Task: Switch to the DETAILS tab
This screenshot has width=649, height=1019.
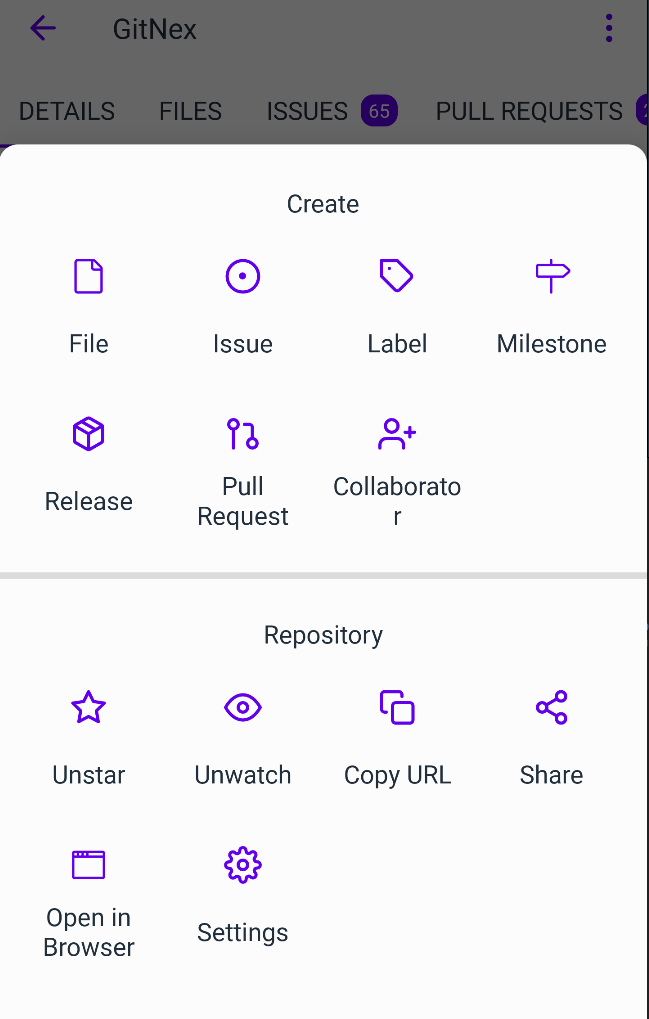Action: pyautogui.click(x=67, y=111)
